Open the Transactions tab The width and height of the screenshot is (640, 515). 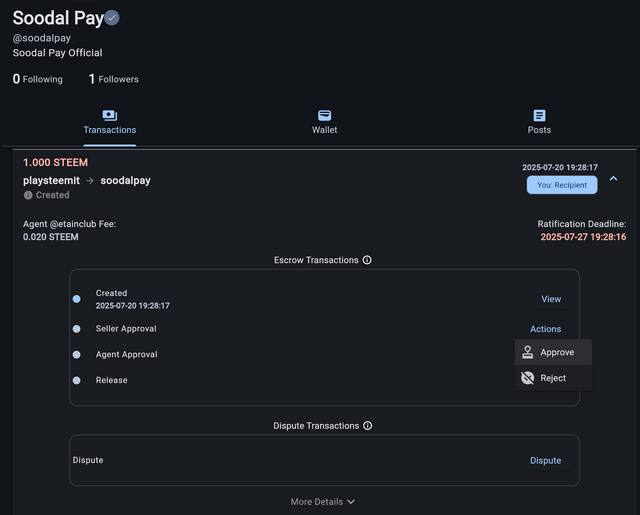(110, 122)
